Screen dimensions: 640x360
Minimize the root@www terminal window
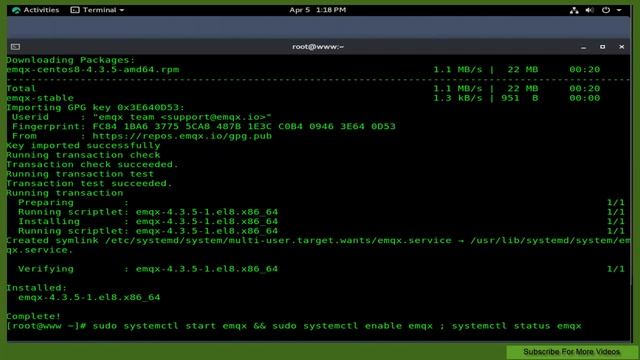pos(583,47)
